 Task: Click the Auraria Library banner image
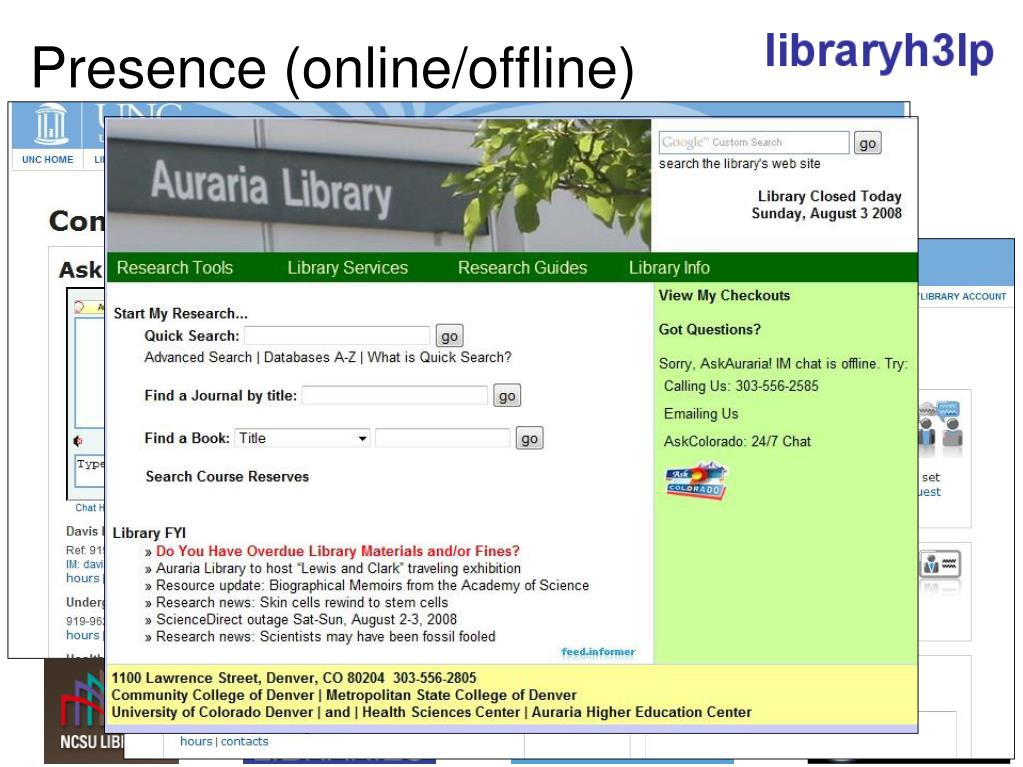click(x=378, y=185)
